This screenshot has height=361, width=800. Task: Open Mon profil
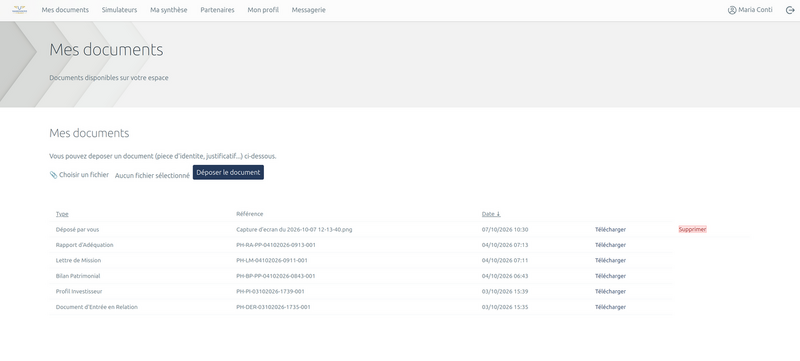click(x=263, y=10)
